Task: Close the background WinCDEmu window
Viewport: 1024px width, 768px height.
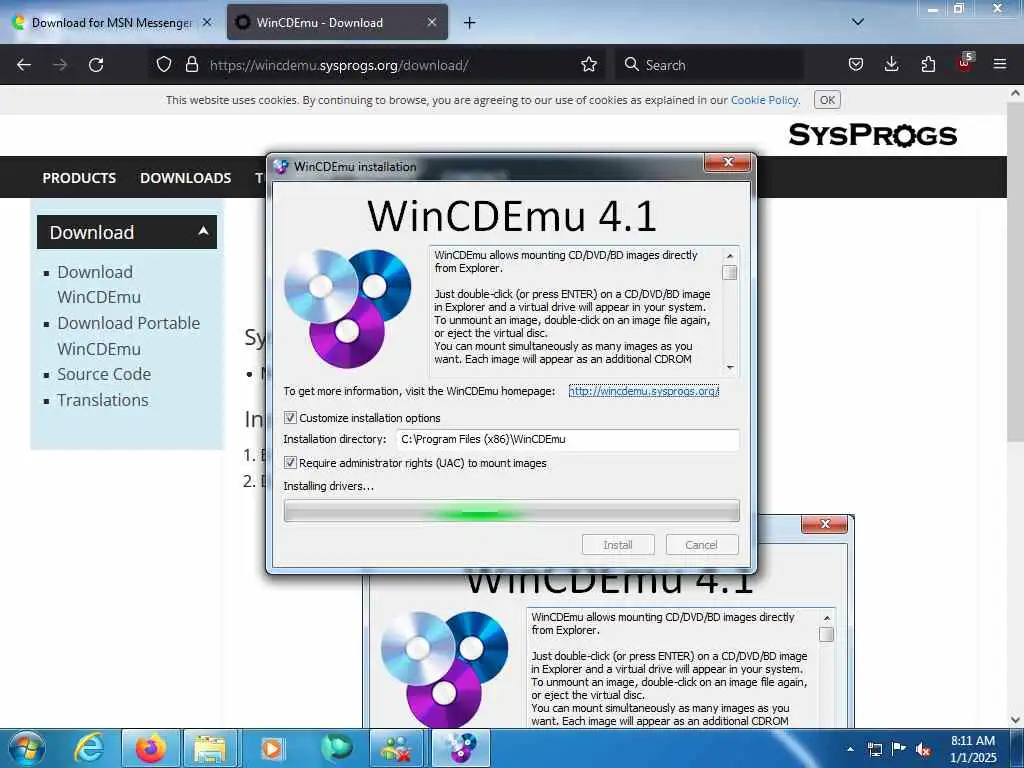Action: 825,524
